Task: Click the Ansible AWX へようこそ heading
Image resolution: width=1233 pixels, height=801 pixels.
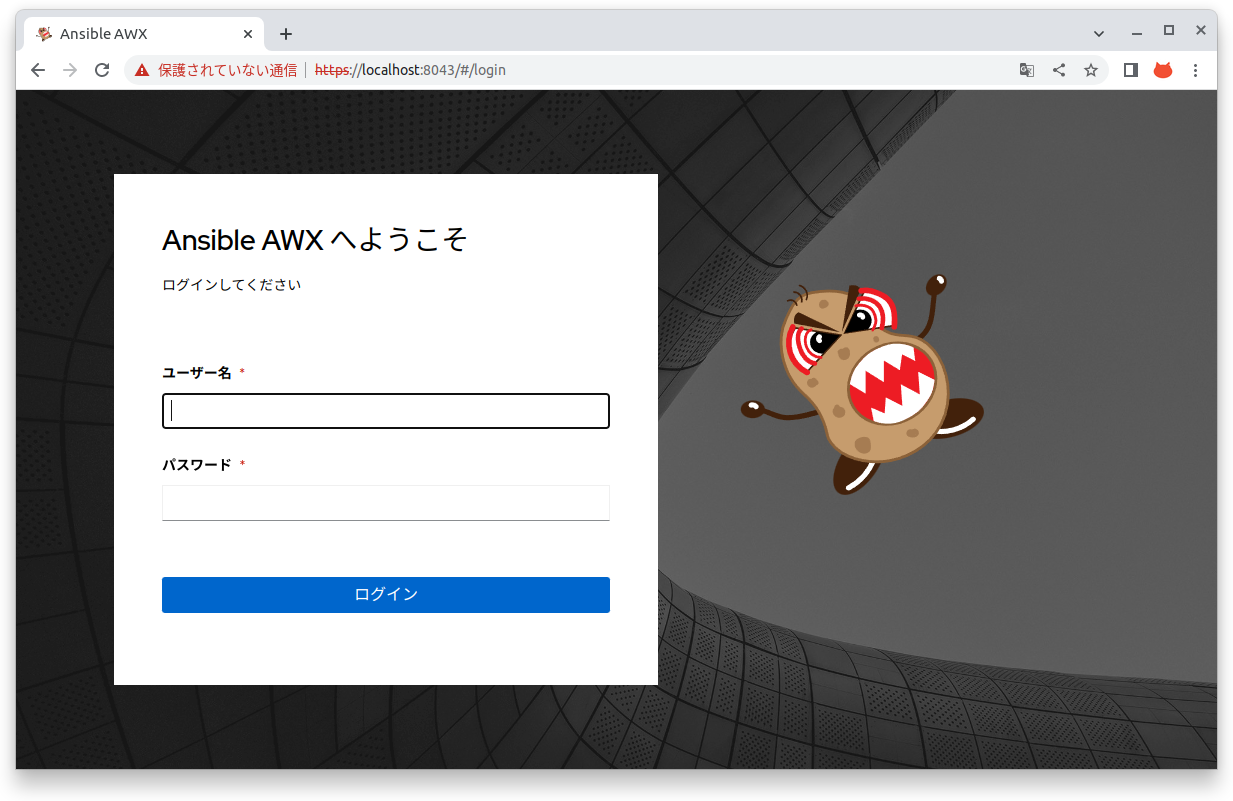Action: point(315,240)
